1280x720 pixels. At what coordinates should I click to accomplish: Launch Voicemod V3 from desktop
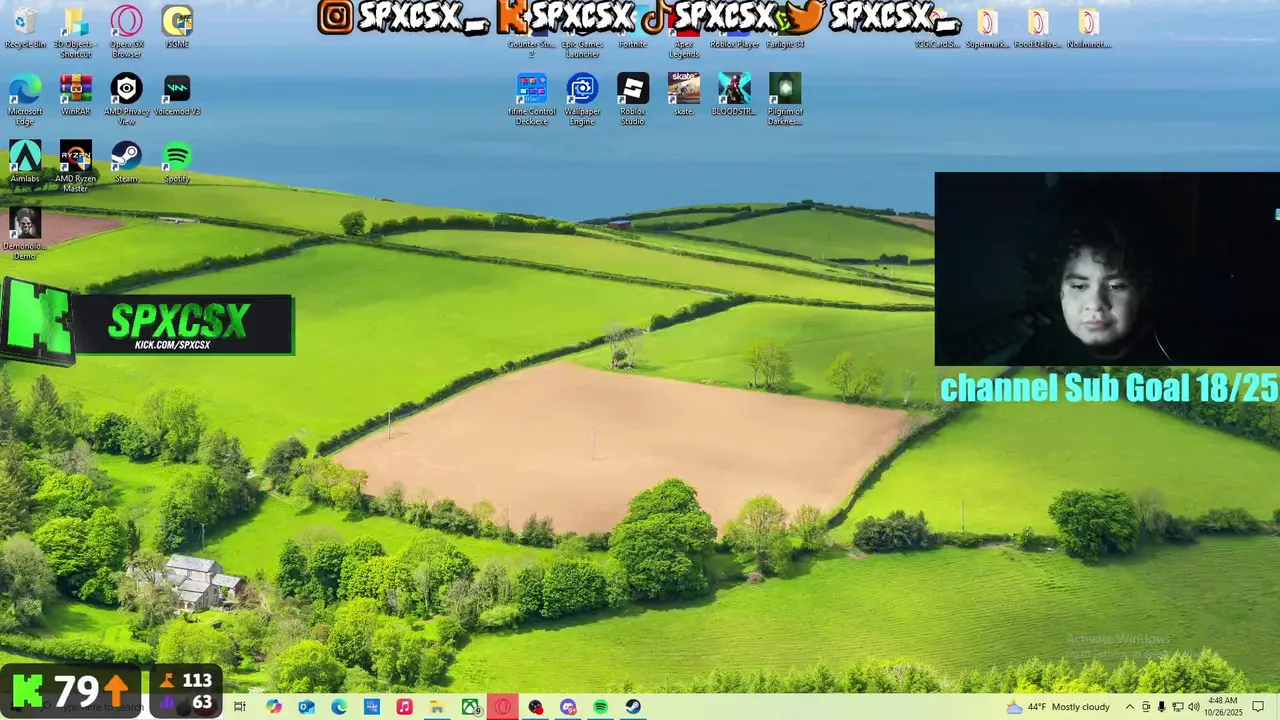tap(177, 94)
